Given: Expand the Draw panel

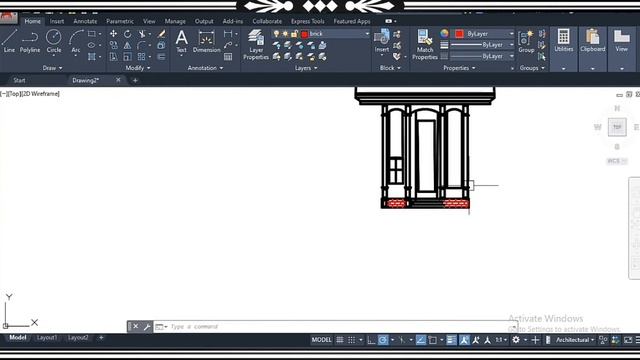Looking at the screenshot, I should (x=53, y=68).
